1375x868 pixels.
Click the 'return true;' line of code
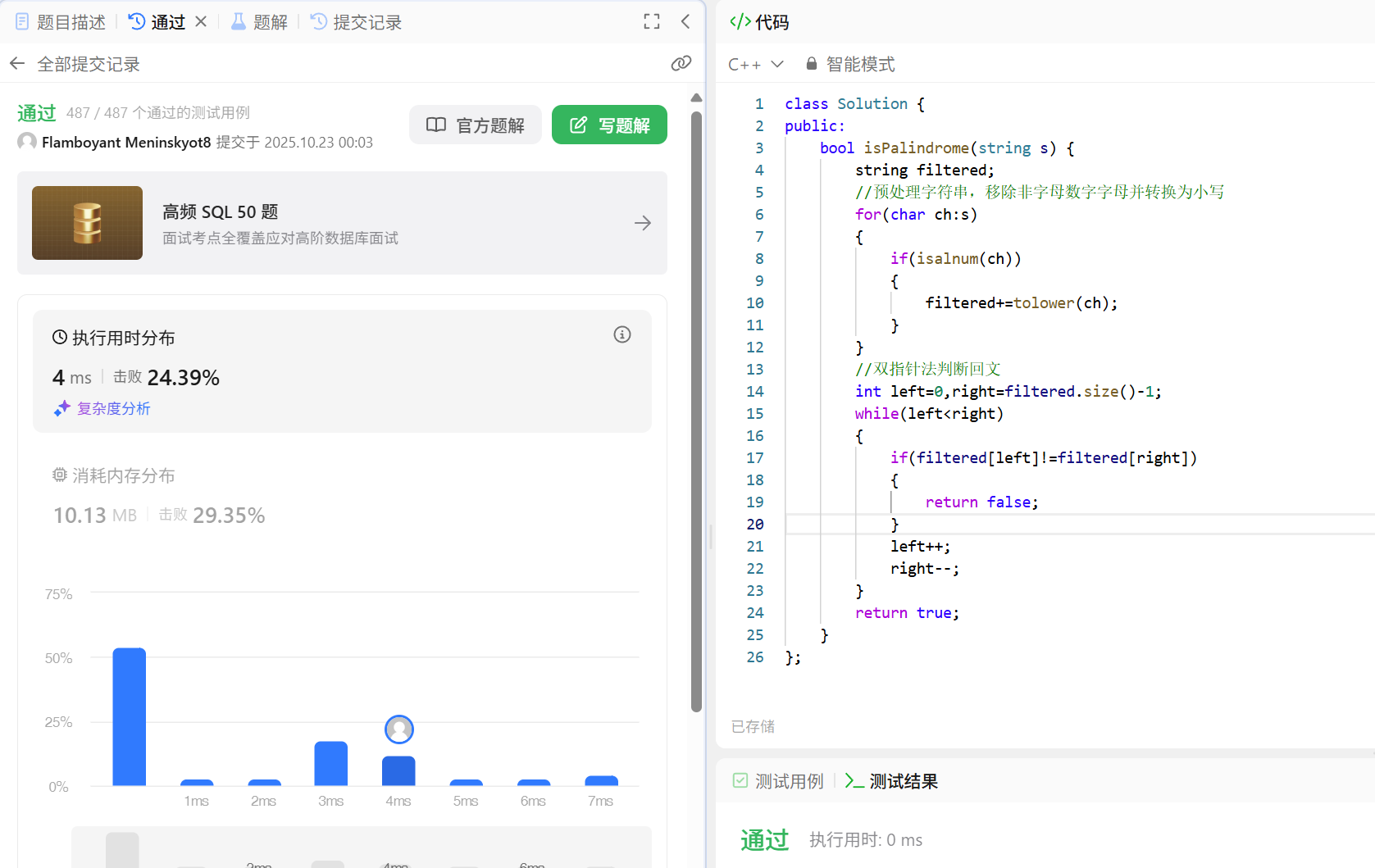(x=907, y=613)
